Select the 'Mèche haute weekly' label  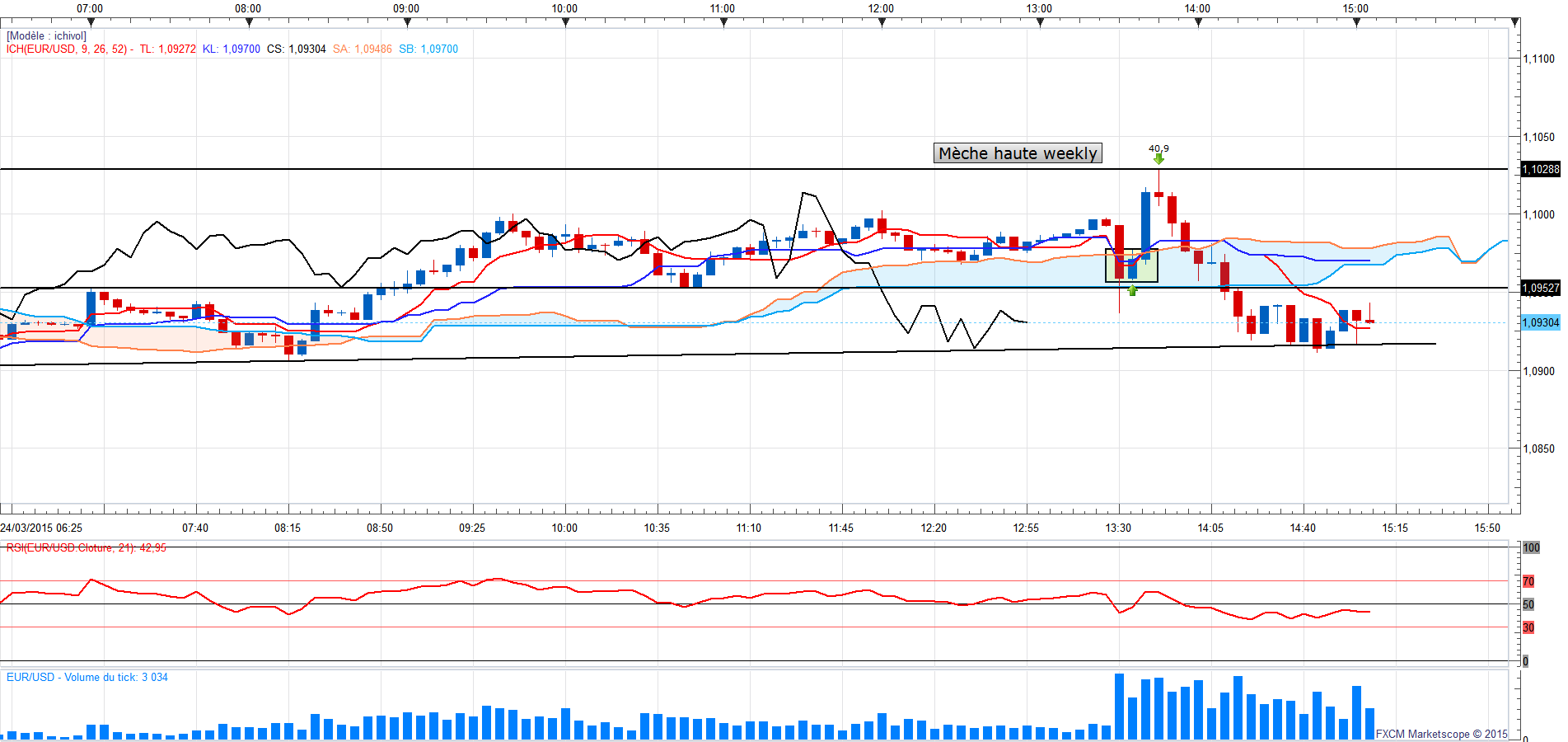pyautogui.click(x=1018, y=153)
